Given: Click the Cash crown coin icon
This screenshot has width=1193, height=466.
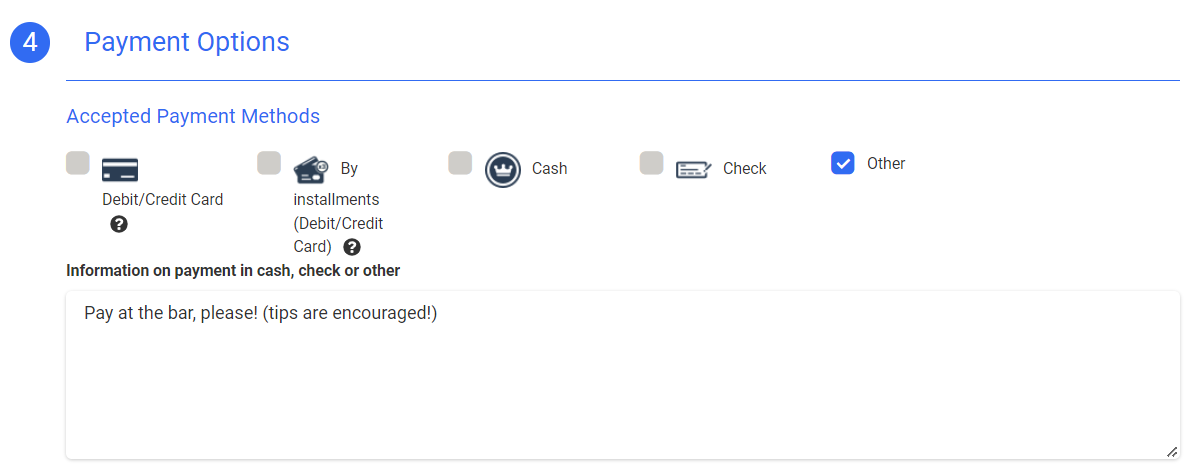Looking at the screenshot, I should (x=503, y=169).
